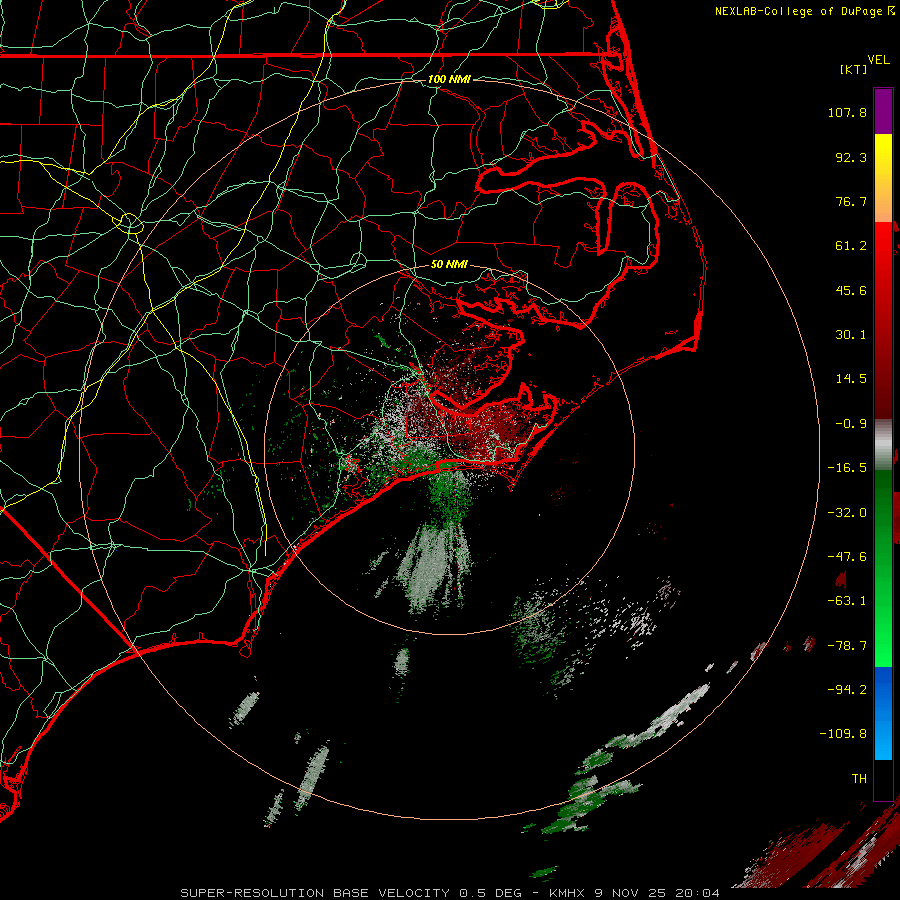Click the 92.3 legend value
This screenshot has width=900, height=900.
[851, 157]
